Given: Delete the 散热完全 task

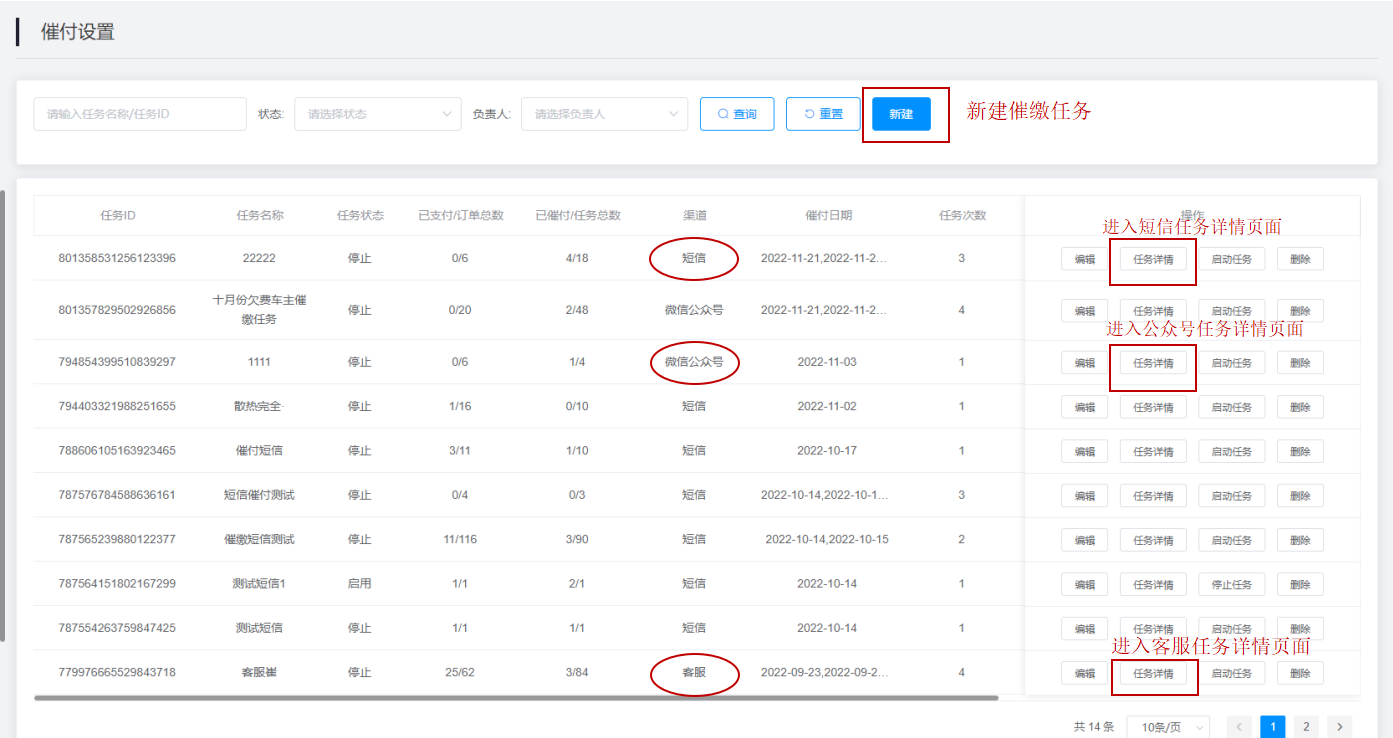Looking at the screenshot, I should click(x=1299, y=407).
